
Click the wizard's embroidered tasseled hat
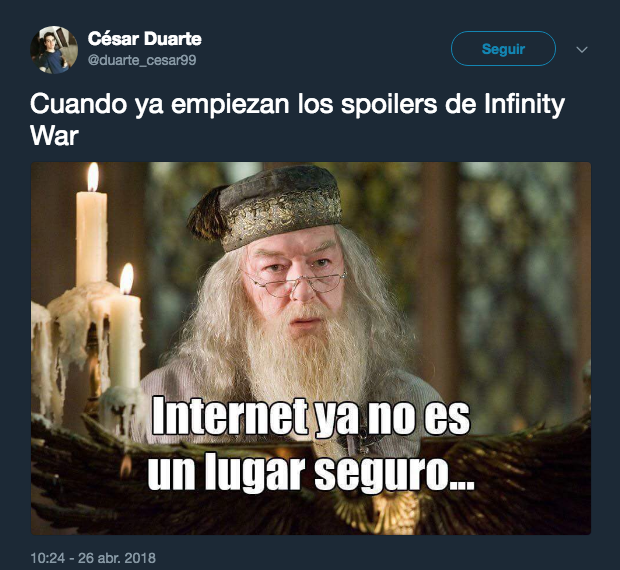point(269,206)
